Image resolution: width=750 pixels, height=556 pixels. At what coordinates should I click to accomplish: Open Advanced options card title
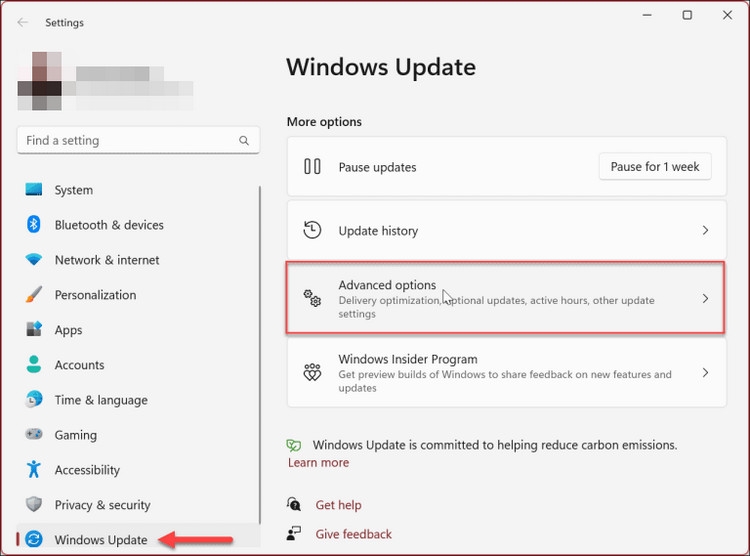tap(387, 285)
